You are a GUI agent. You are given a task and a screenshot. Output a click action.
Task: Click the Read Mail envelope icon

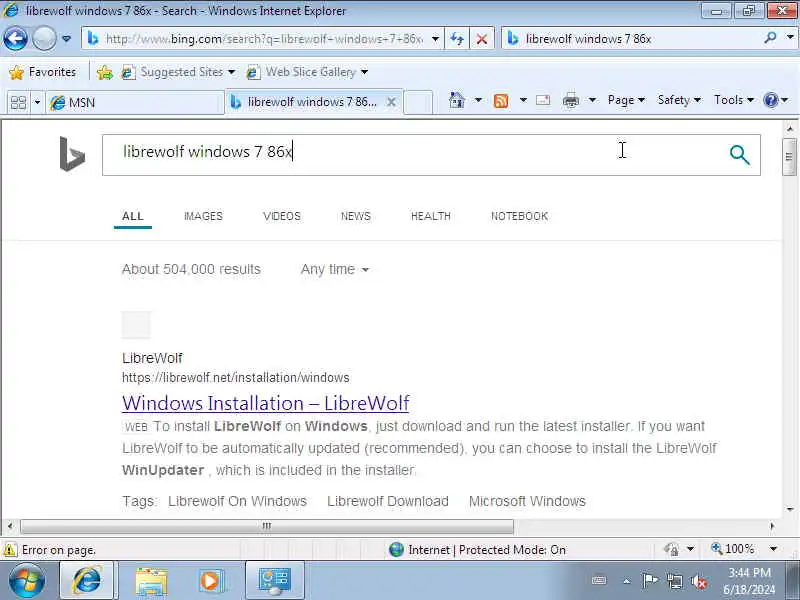tap(543, 100)
